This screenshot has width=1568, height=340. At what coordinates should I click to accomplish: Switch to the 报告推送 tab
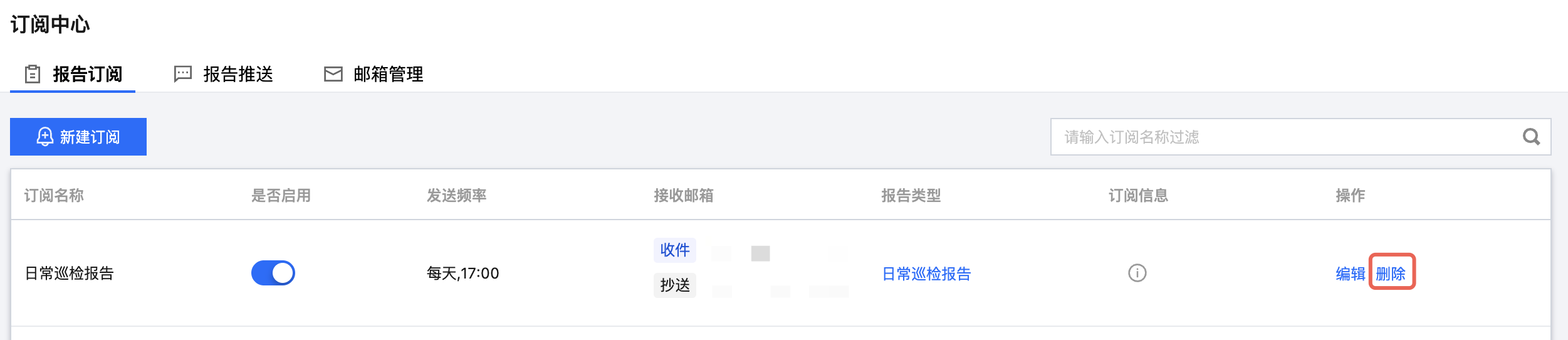238,74
